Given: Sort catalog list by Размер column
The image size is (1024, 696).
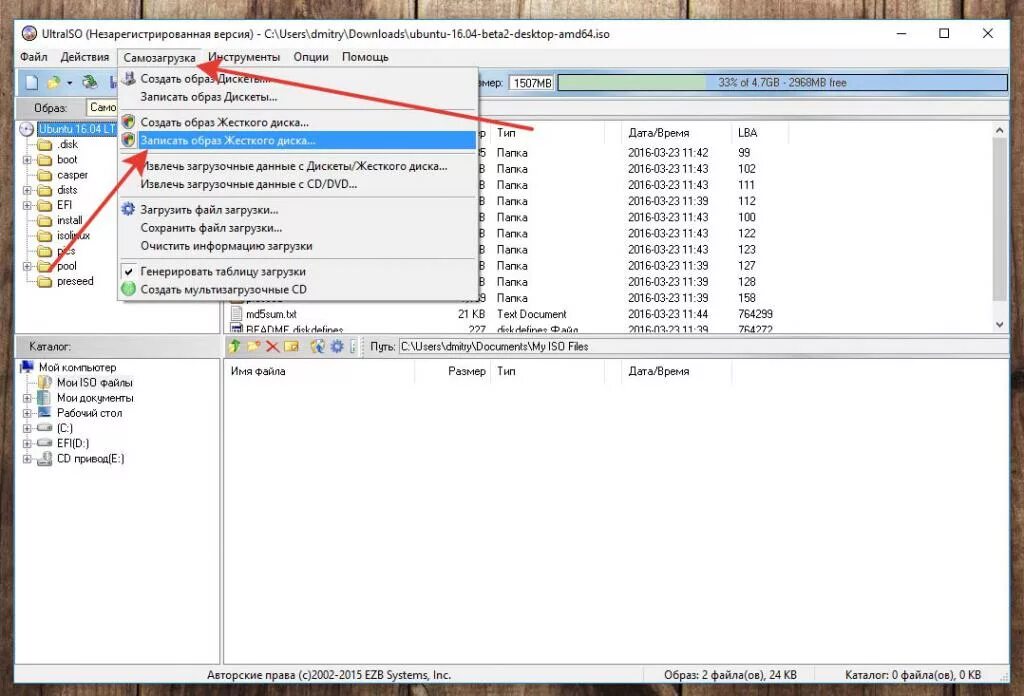Looking at the screenshot, I should click(452, 371).
